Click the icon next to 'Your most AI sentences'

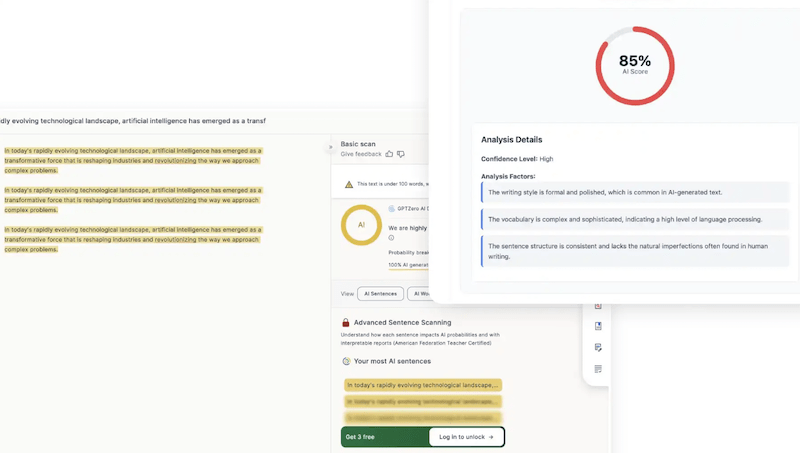(x=346, y=361)
